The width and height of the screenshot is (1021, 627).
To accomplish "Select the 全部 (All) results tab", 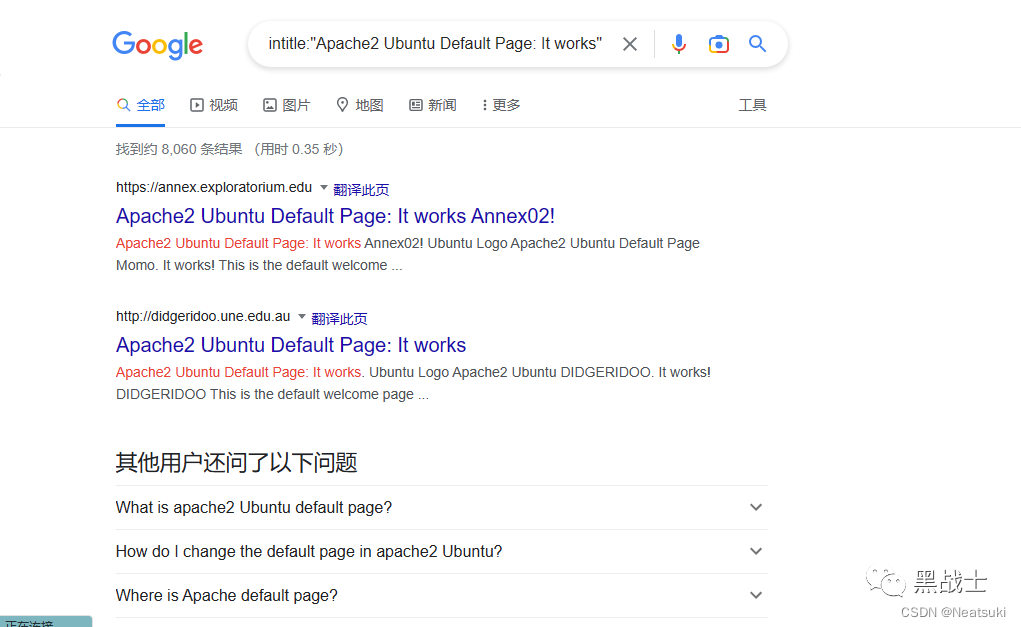I will [x=141, y=105].
